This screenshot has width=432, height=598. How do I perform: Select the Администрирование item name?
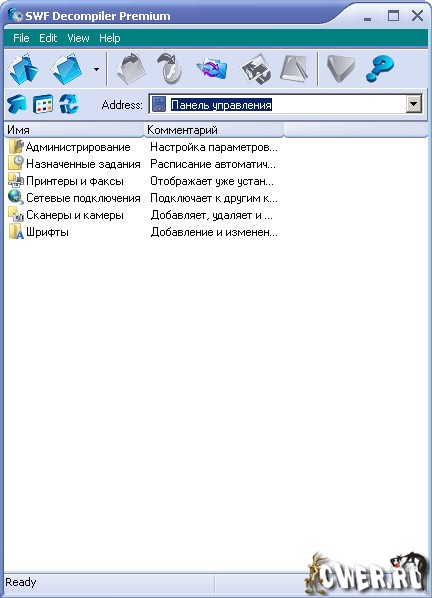click(78, 147)
